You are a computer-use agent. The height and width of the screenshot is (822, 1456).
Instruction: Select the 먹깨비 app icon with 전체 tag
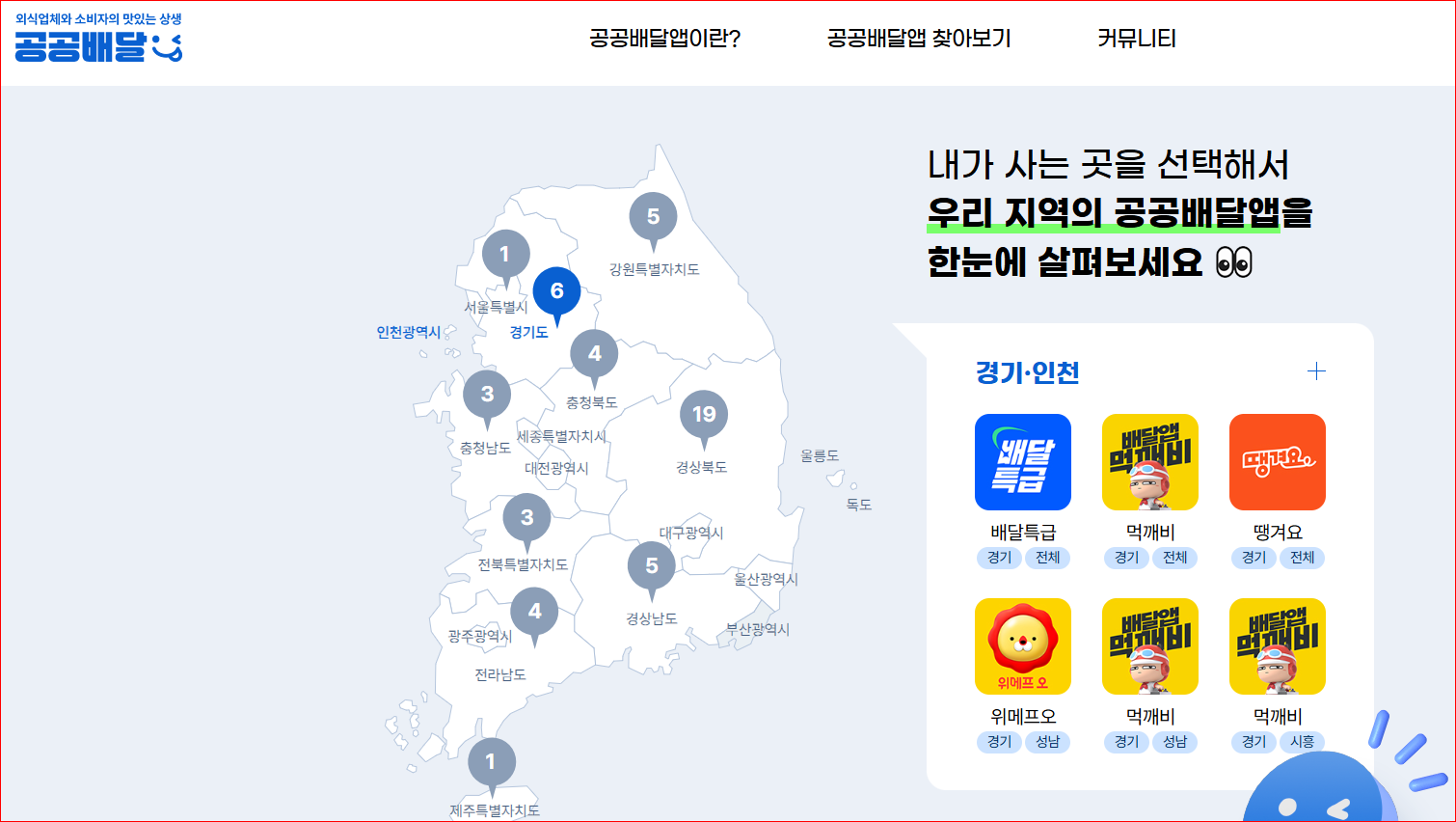pyautogui.click(x=1149, y=462)
